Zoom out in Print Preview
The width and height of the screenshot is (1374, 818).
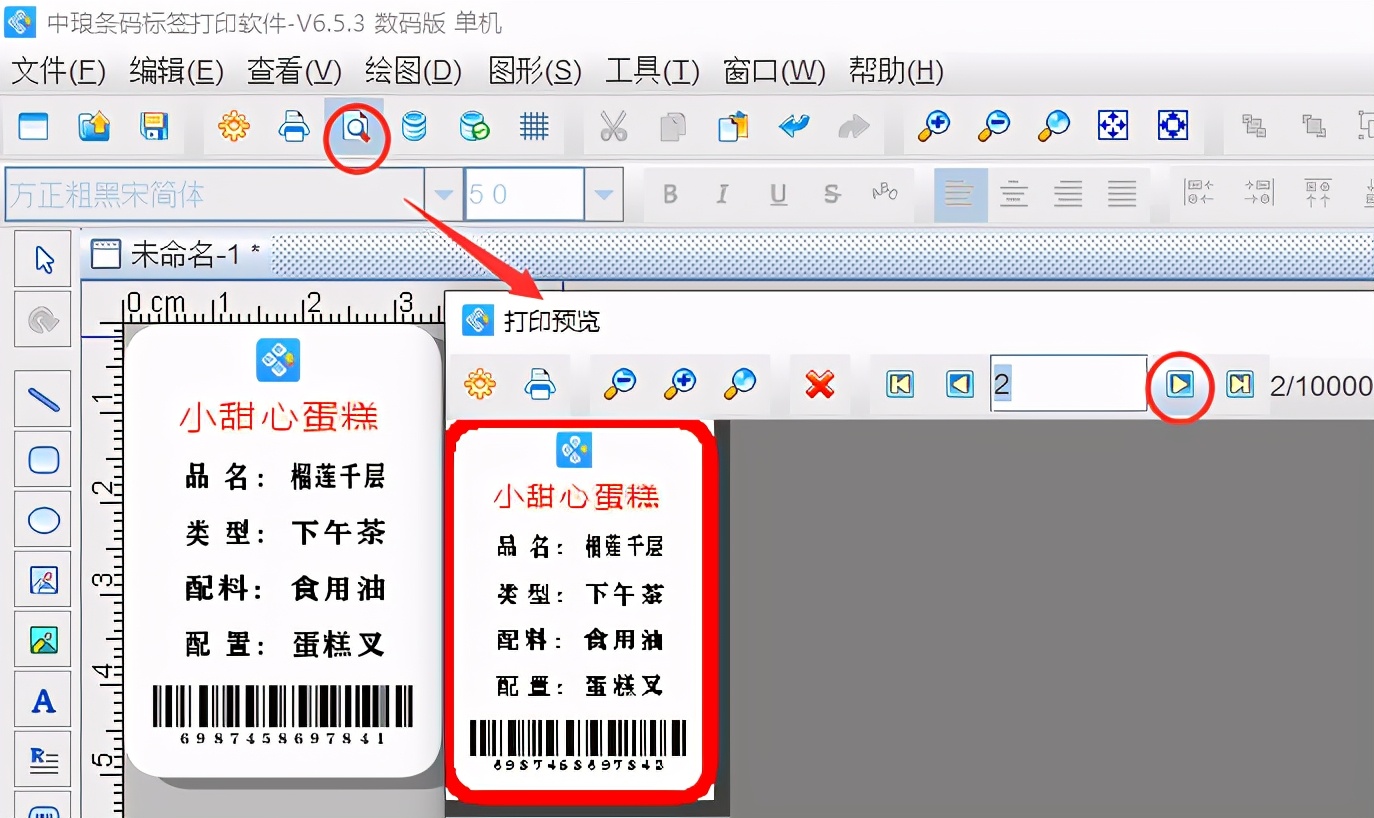click(620, 384)
